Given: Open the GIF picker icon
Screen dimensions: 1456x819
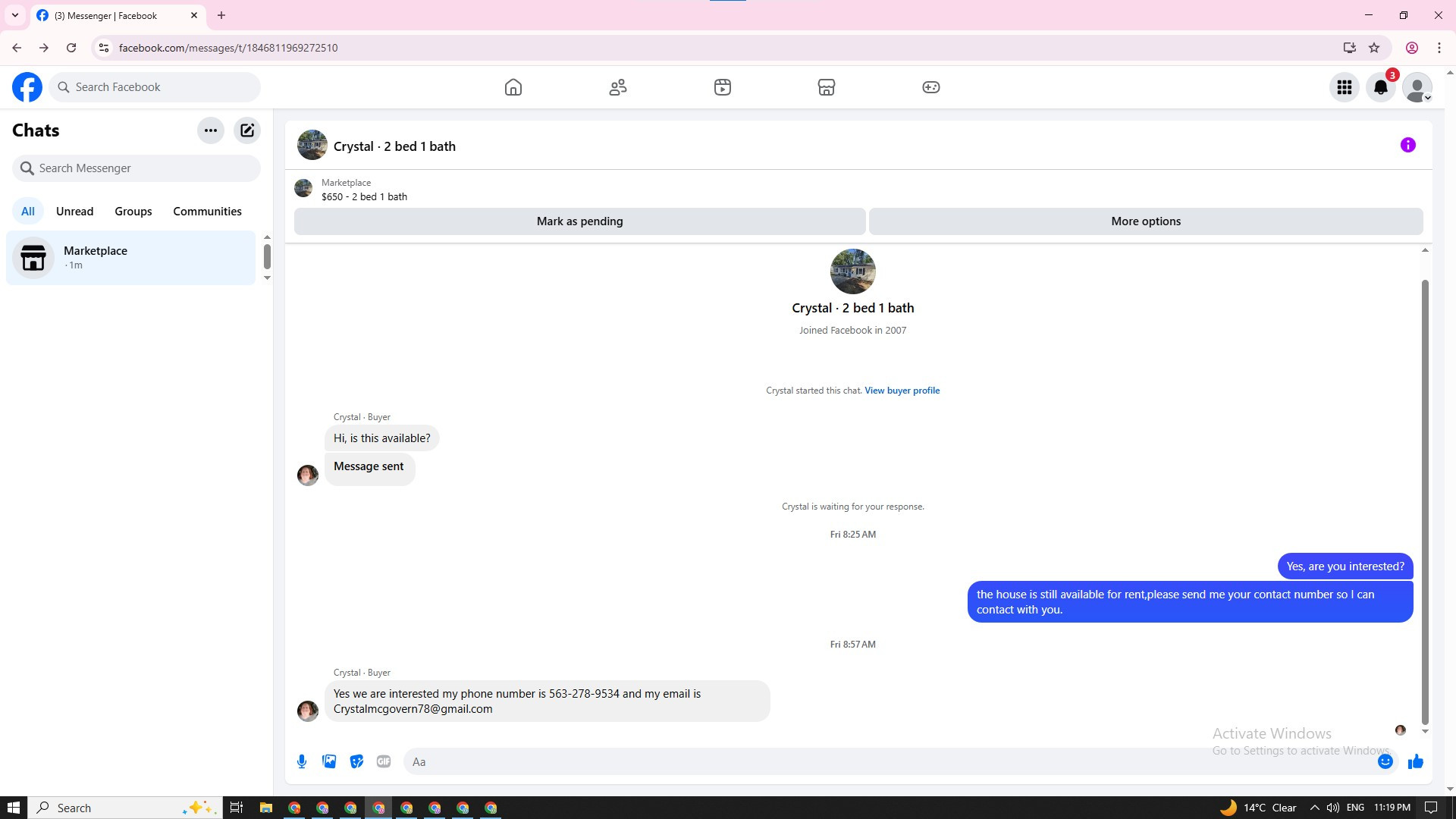Looking at the screenshot, I should [x=384, y=761].
